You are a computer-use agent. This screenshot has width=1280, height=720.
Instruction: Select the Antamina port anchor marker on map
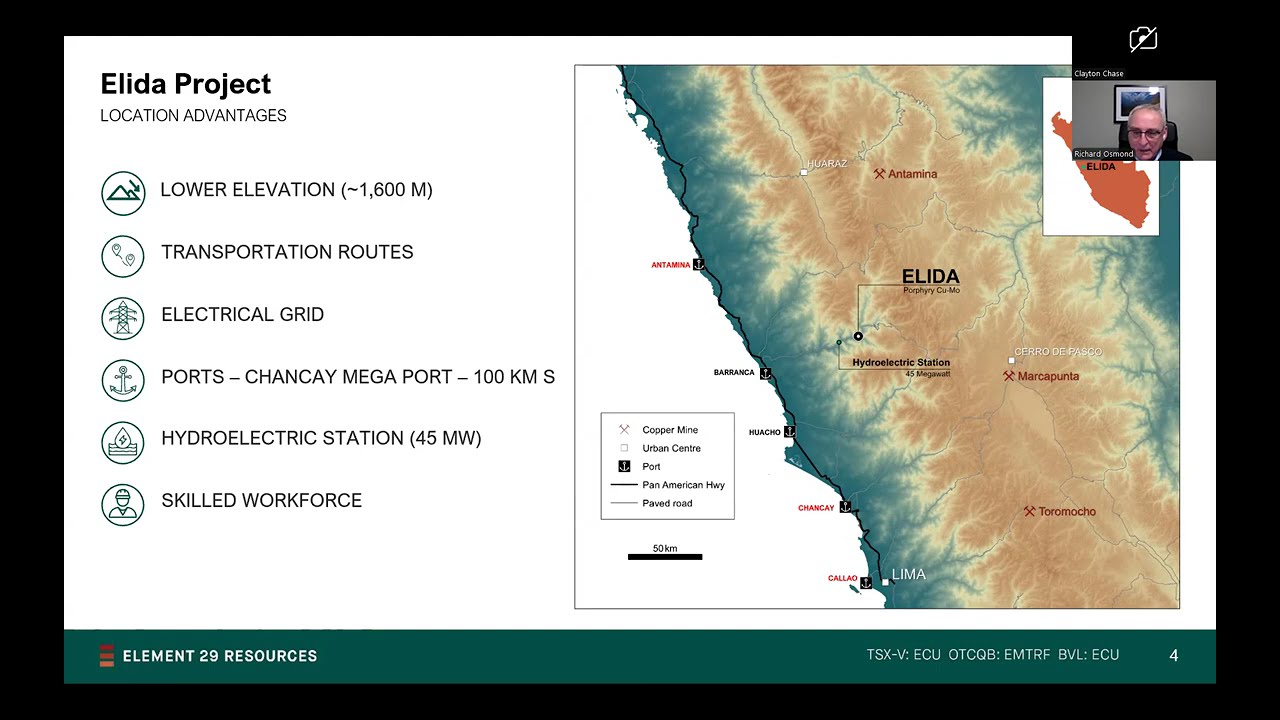(699, 264)
